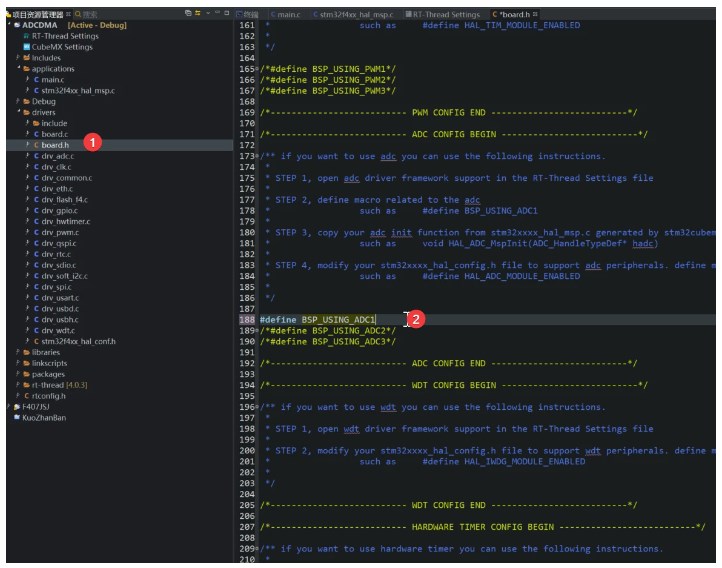This screenshot has height=568, width=722.
Task: Click the collapse all icon in explorer header
Action: click(187, 14)
